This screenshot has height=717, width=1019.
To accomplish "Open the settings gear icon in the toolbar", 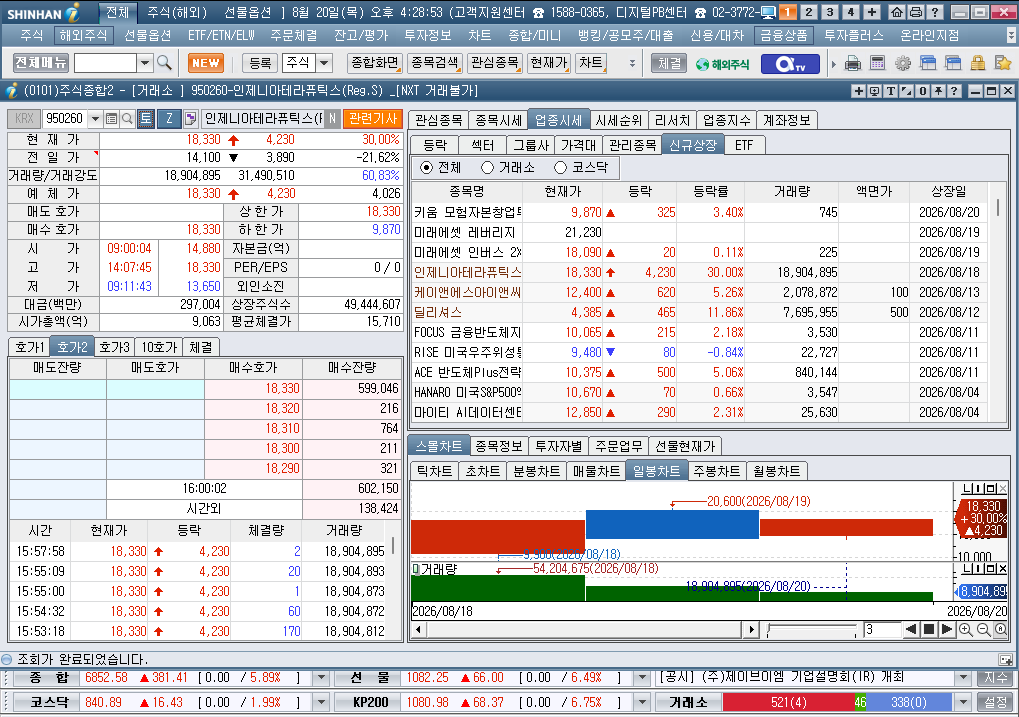I will coord(903,63).
